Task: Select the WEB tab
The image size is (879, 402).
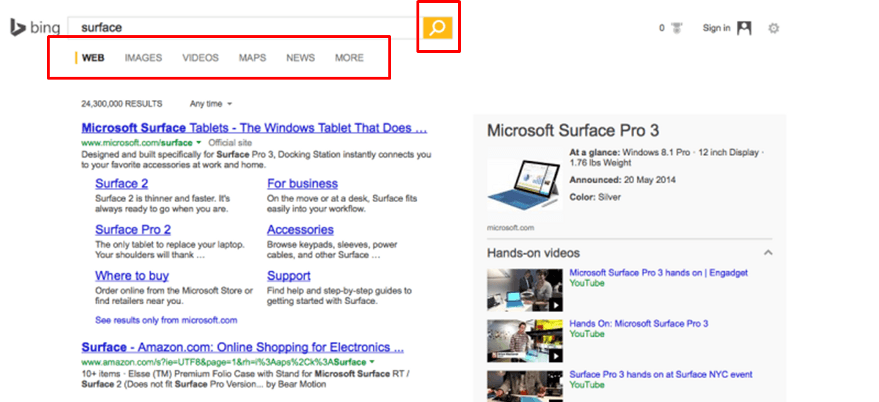Action: (x=93, y=58)
